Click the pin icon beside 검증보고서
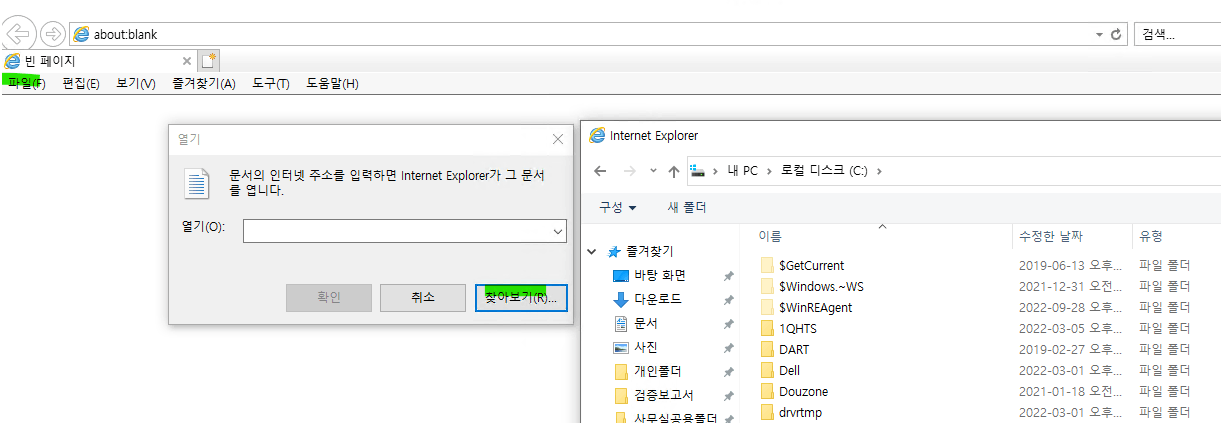1221x423 pixels. tap(729, 396)
